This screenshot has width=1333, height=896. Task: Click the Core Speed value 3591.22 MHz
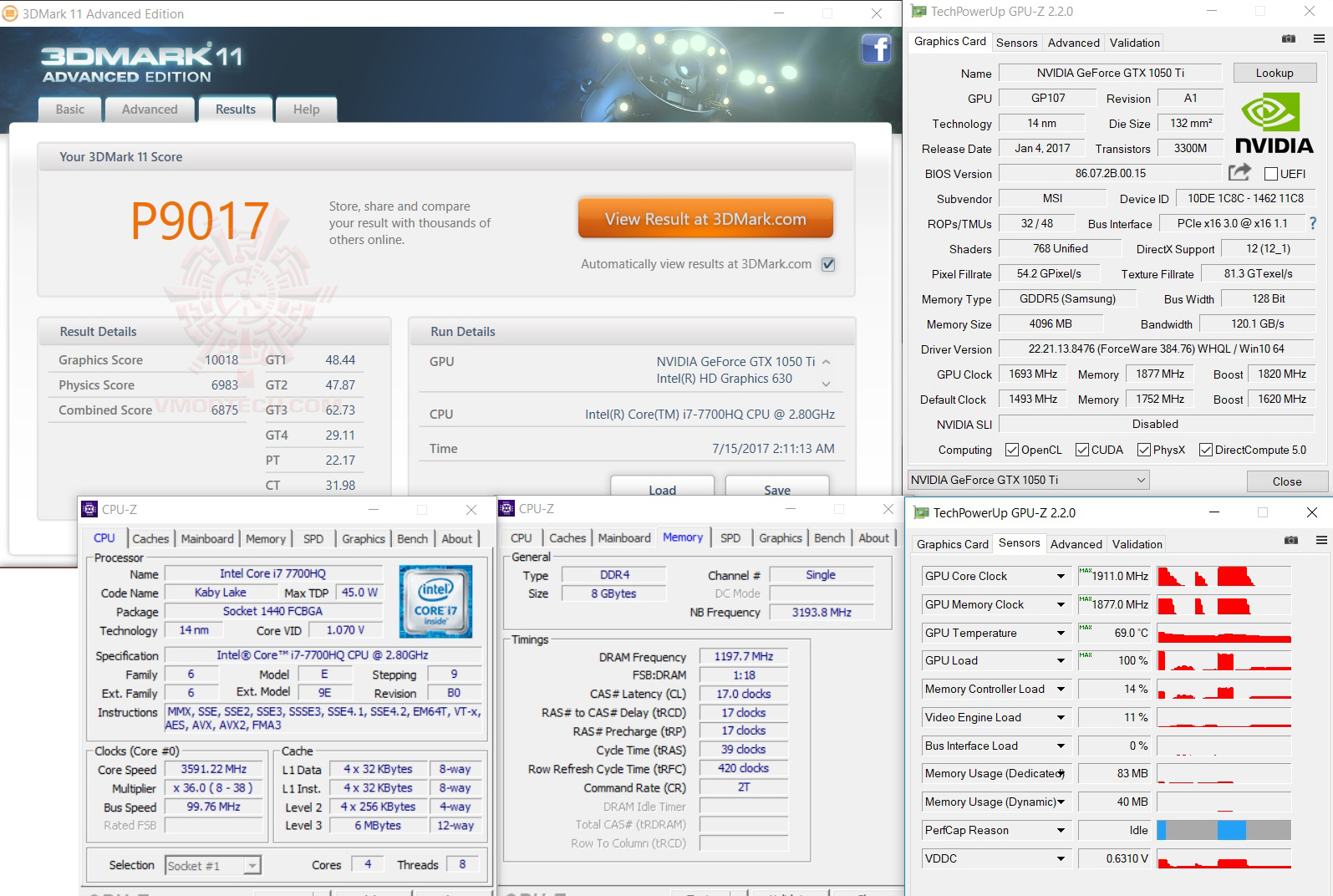214,769
